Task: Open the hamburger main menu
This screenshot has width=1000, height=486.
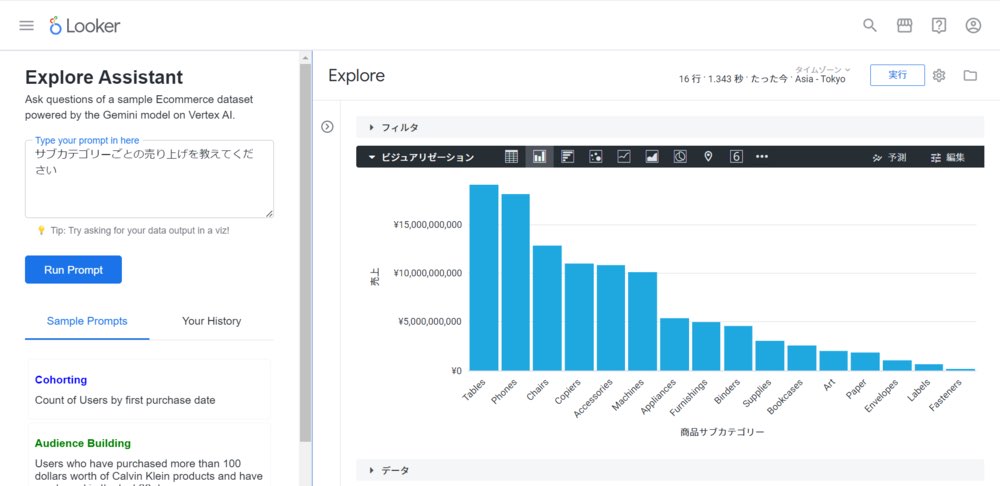Action: (26, 26)
